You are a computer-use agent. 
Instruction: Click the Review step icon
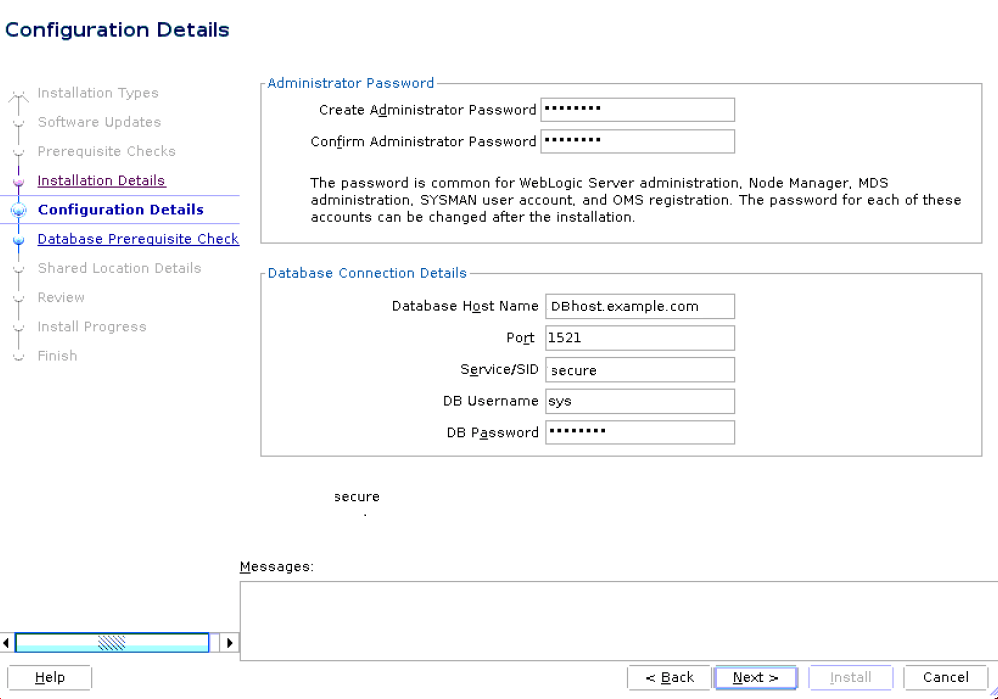click(x=20, y=297)
